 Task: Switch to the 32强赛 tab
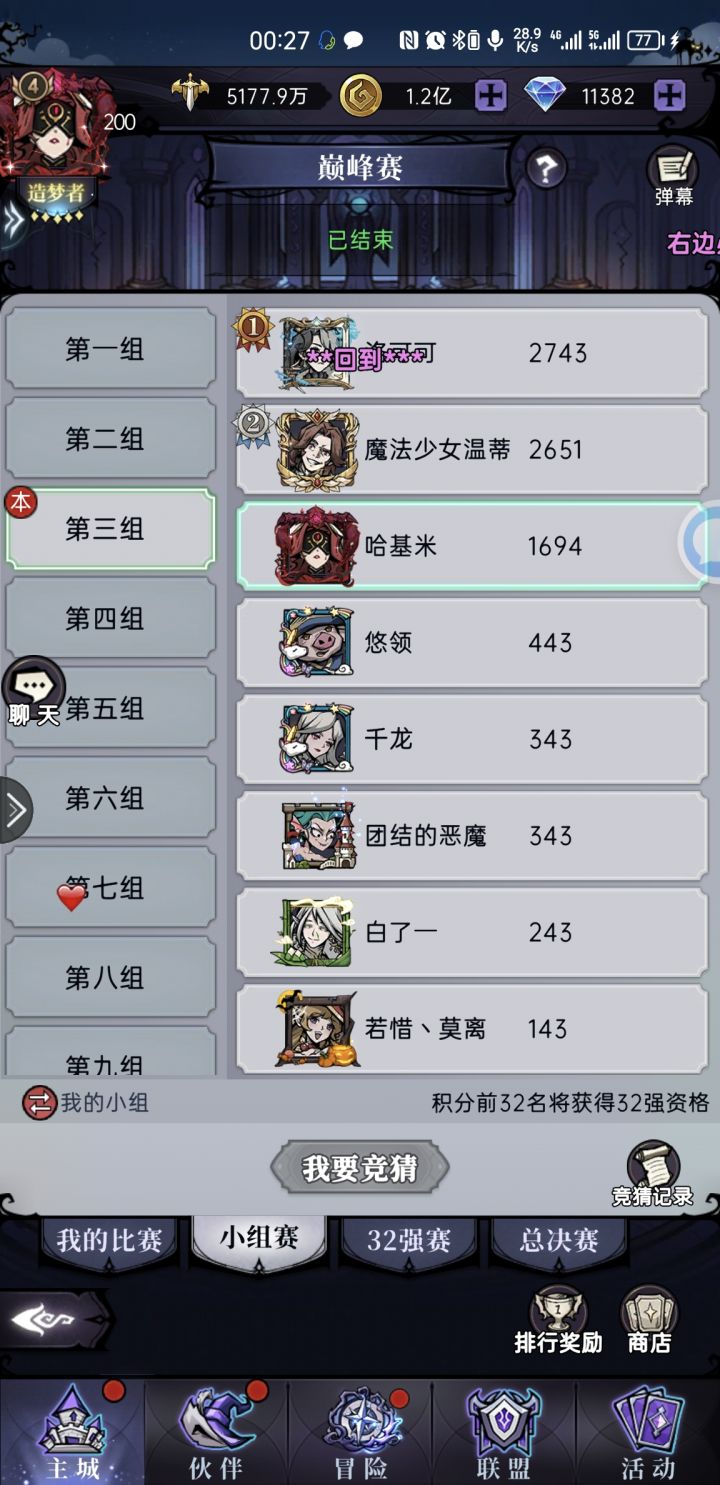[409, 1241]
